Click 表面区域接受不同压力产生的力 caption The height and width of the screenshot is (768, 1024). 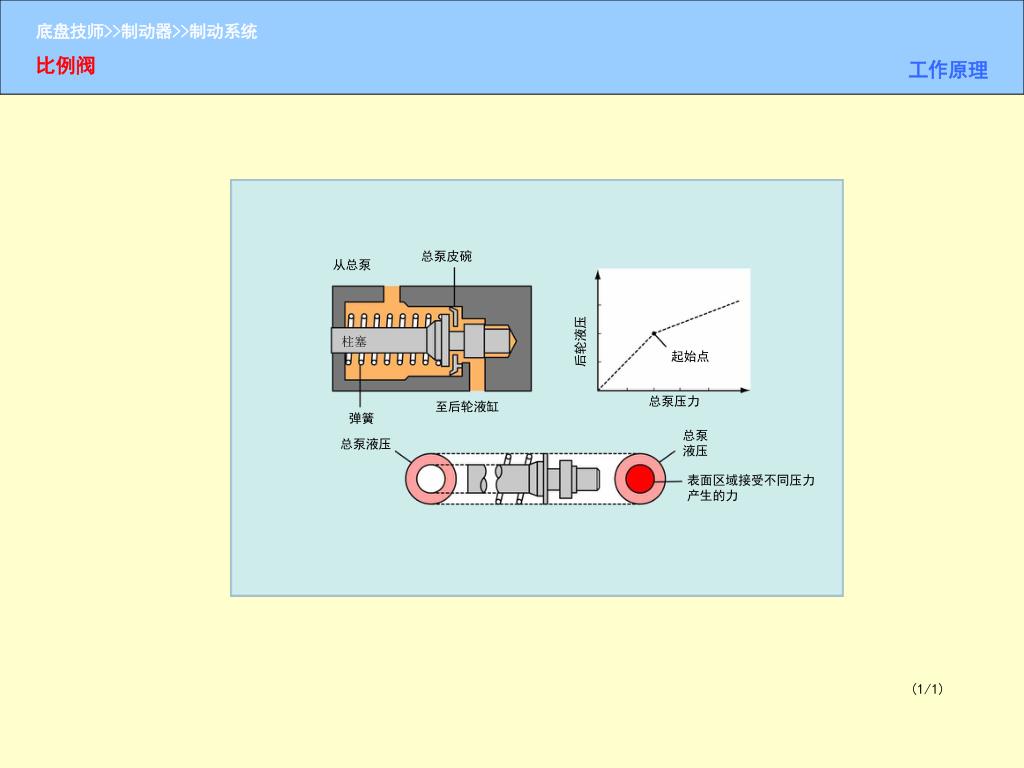point(750,488)
